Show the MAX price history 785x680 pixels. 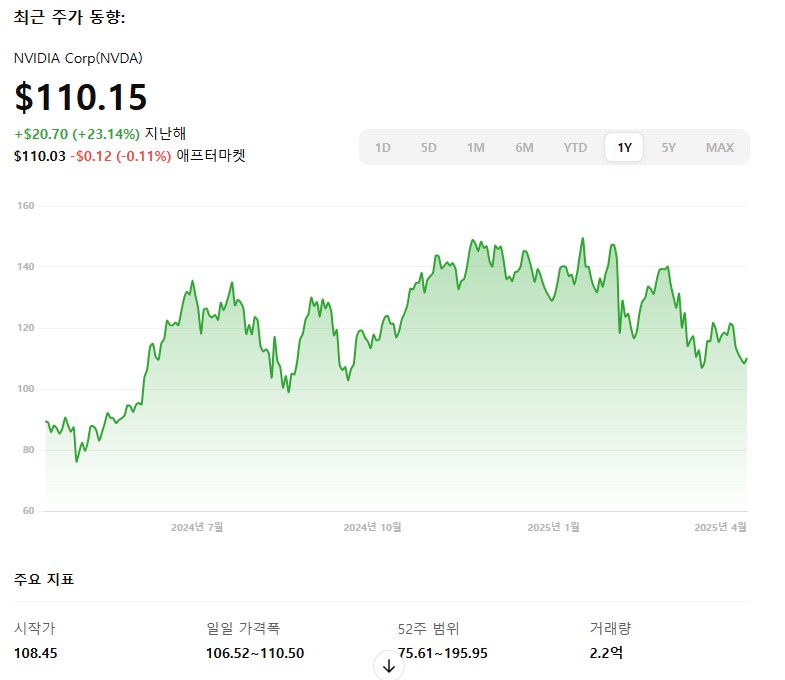(x=719, y=148)
